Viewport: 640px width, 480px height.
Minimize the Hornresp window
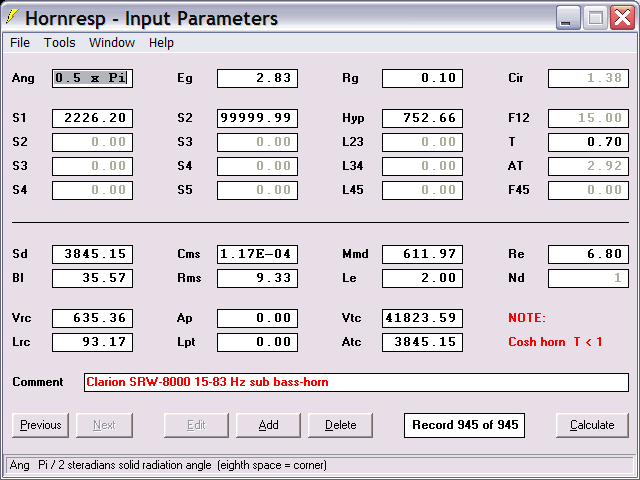point(568,18)
